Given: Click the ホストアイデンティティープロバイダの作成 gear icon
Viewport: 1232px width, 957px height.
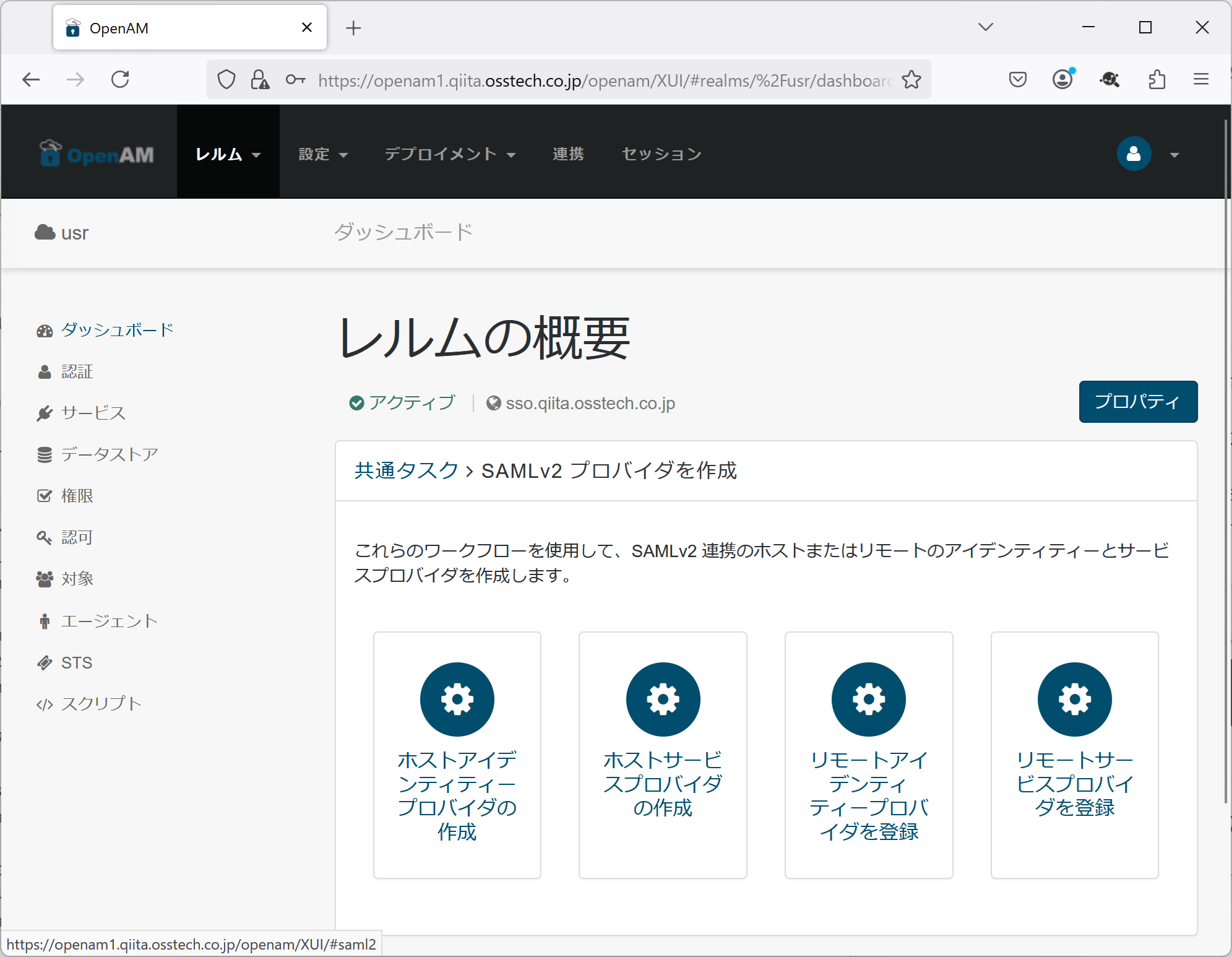Looking at the screenshot, I should 457,699.
